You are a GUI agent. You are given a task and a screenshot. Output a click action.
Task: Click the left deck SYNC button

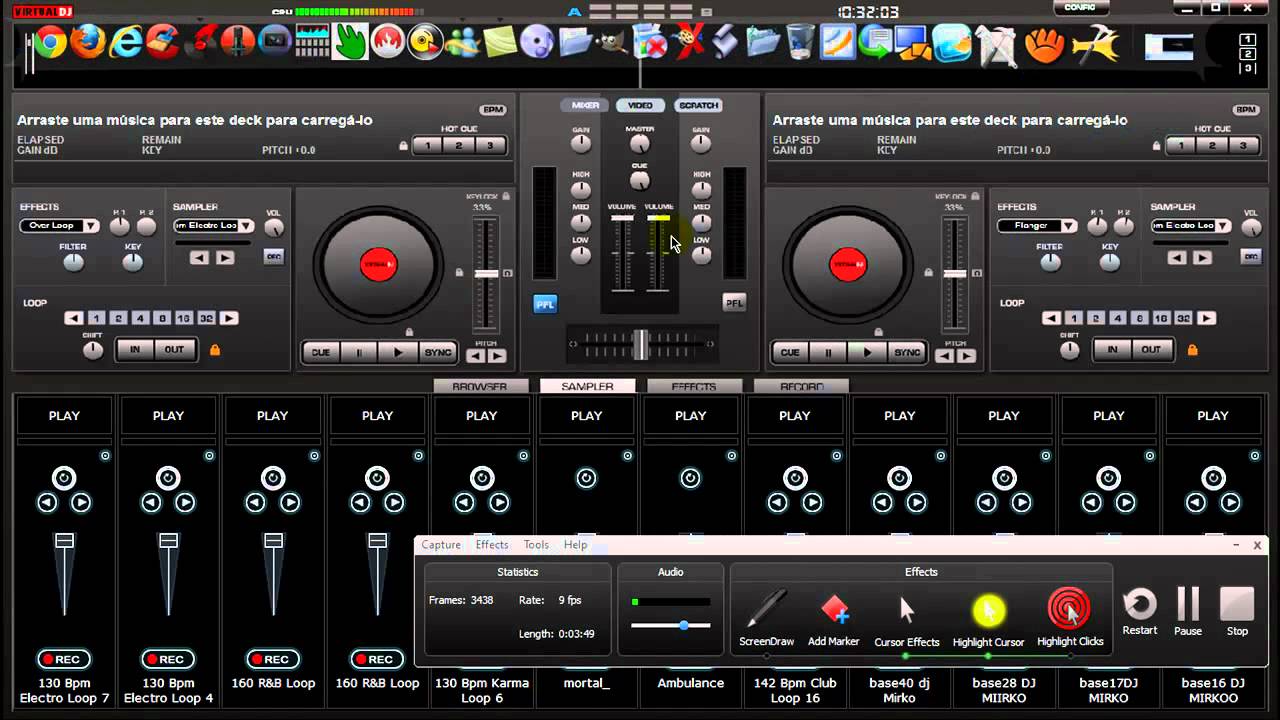(x=438, y=352)
